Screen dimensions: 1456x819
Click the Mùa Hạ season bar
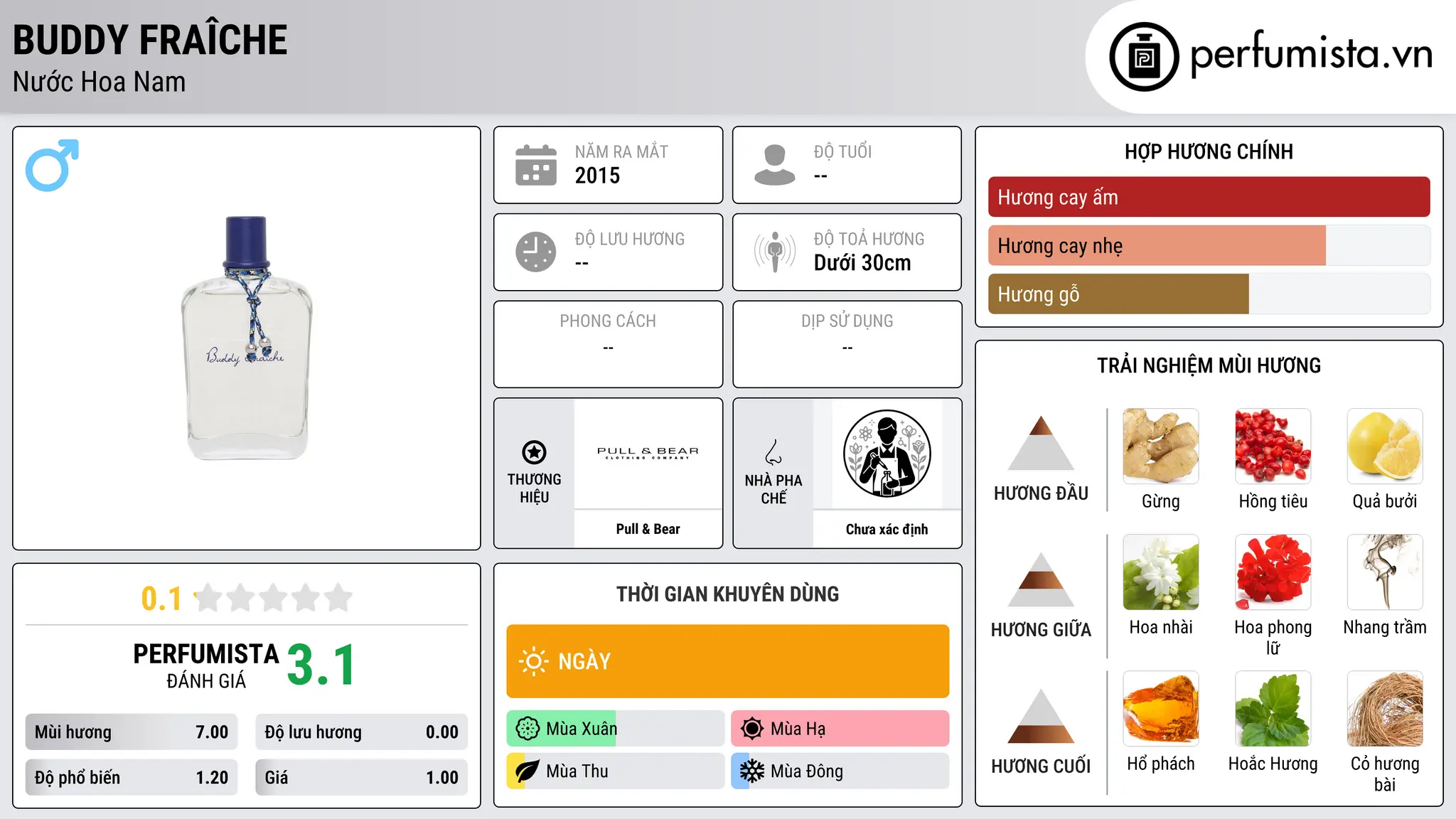coord(840,729)
